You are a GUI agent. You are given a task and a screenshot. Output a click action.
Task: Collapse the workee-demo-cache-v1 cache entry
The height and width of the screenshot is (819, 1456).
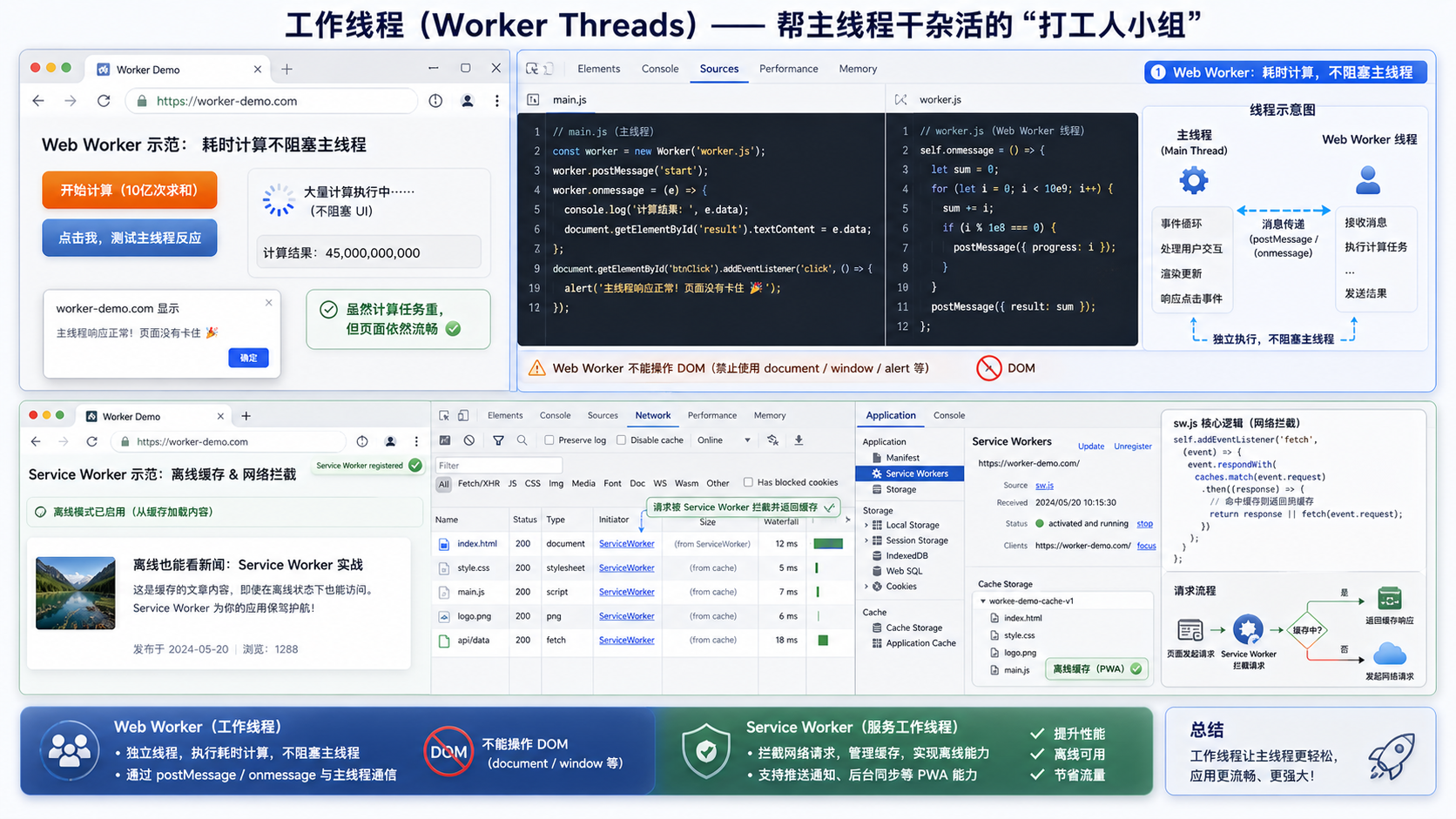point(983,601)
